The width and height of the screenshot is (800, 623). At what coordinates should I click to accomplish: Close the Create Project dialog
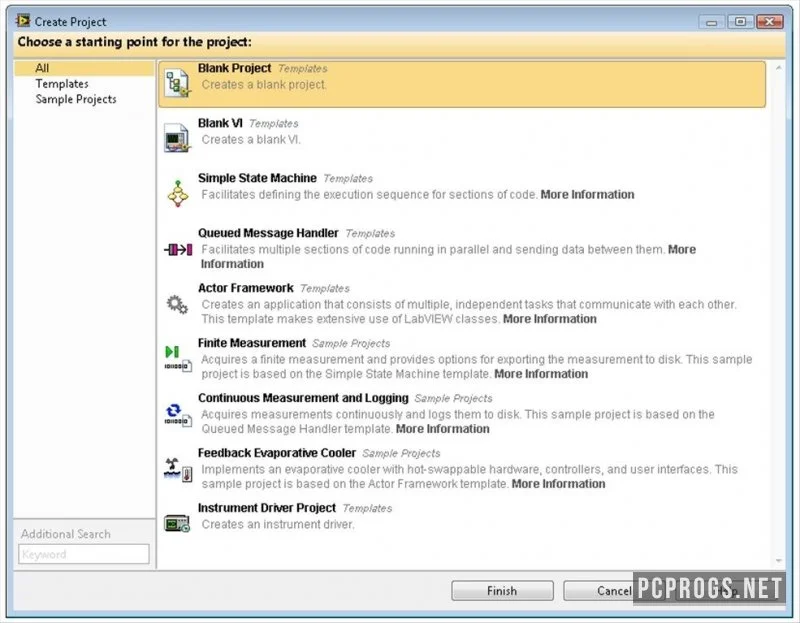(x=769, y=22)
